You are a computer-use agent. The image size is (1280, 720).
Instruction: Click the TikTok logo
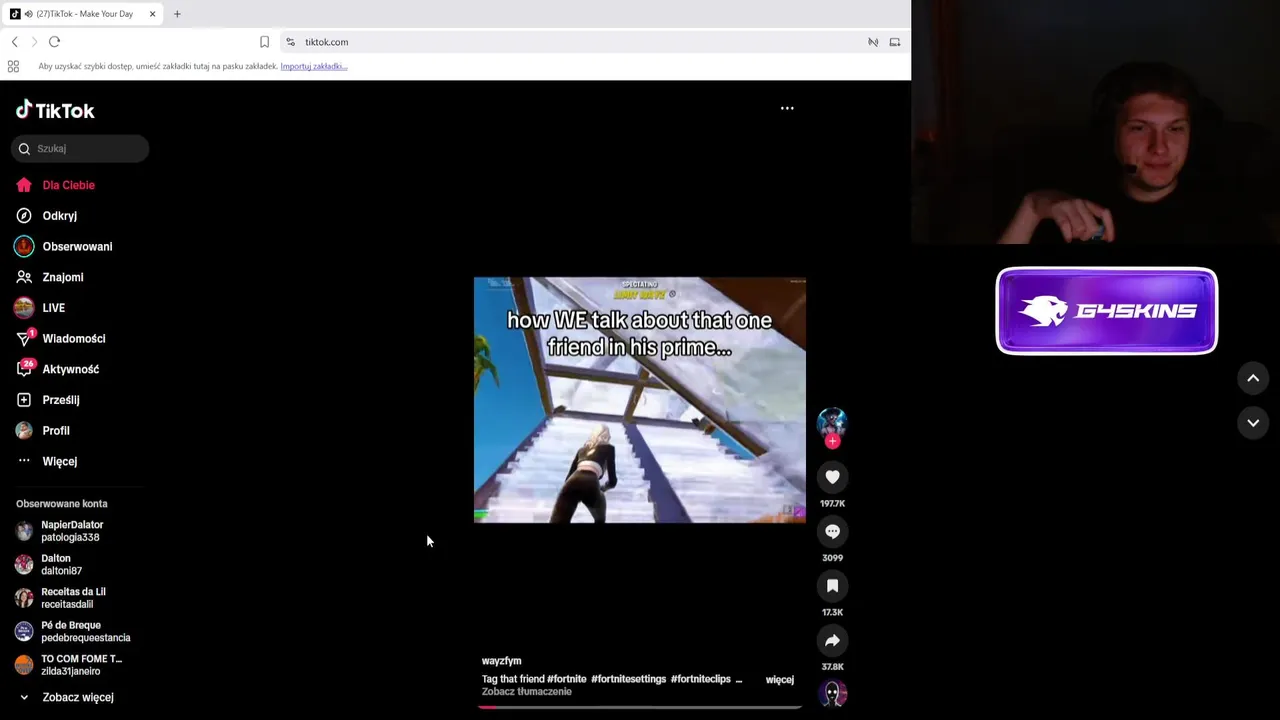tap(55, 110)
